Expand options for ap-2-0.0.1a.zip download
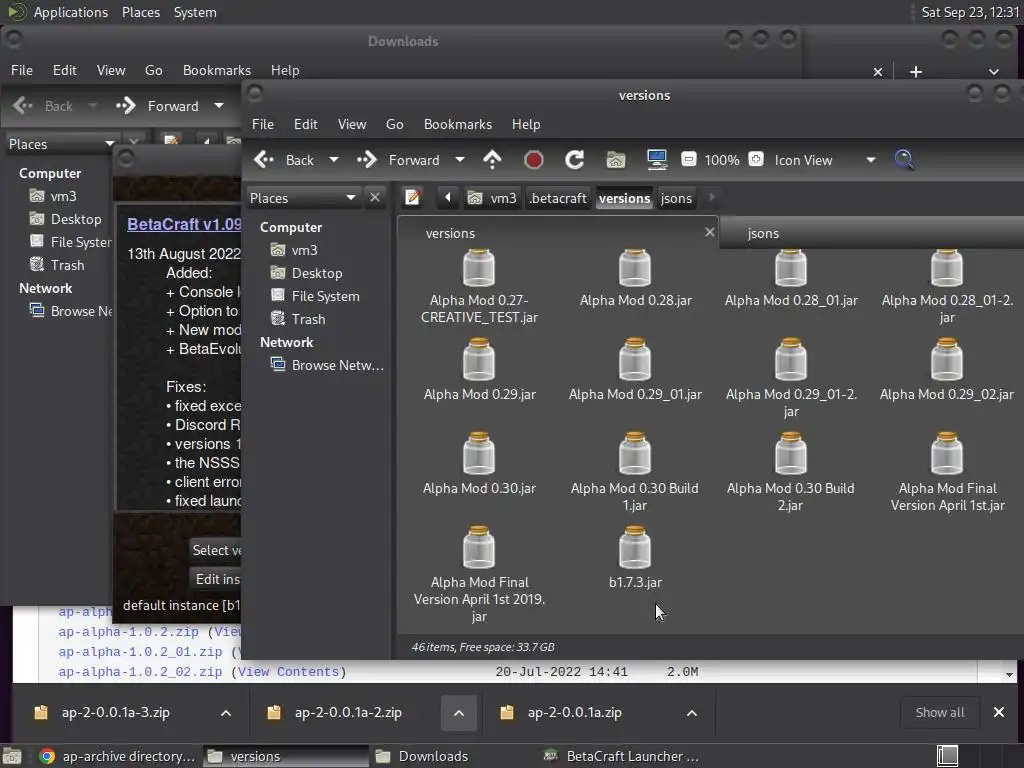Image resolution: width=1024 pixels, height=768 pixels. [x=692, y=713]
